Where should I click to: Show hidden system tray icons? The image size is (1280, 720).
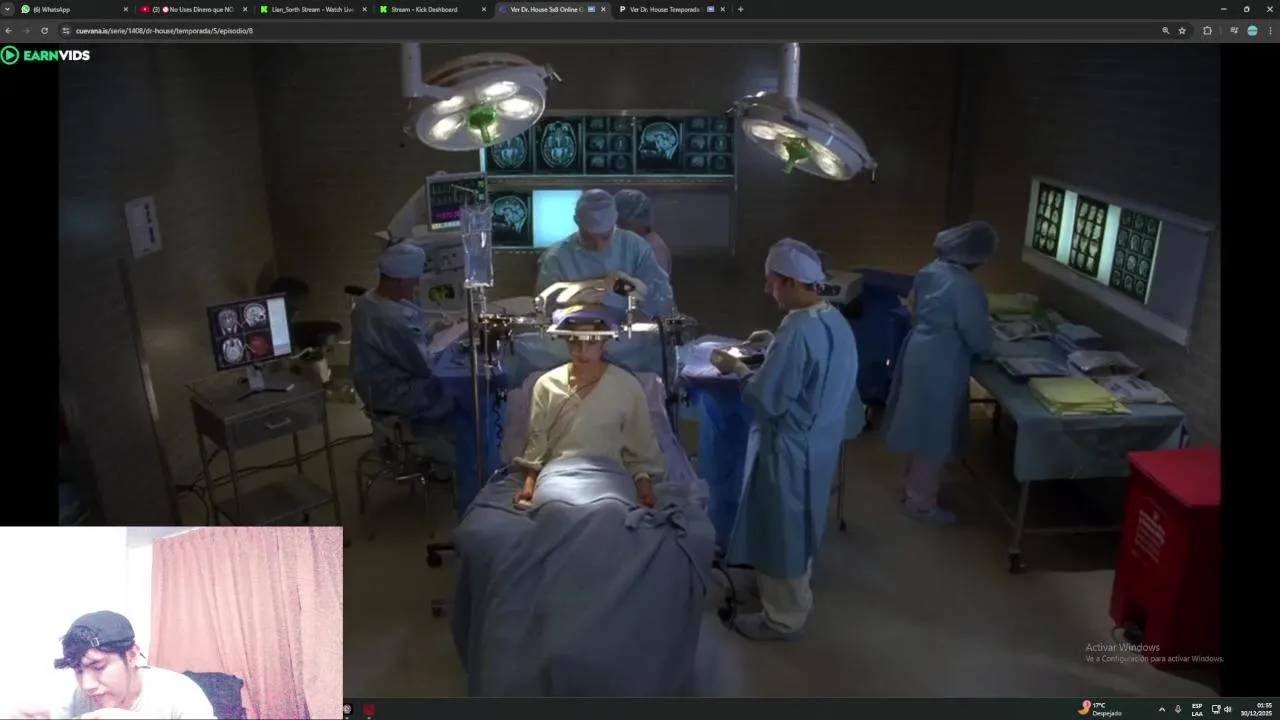pos(1161,709)
